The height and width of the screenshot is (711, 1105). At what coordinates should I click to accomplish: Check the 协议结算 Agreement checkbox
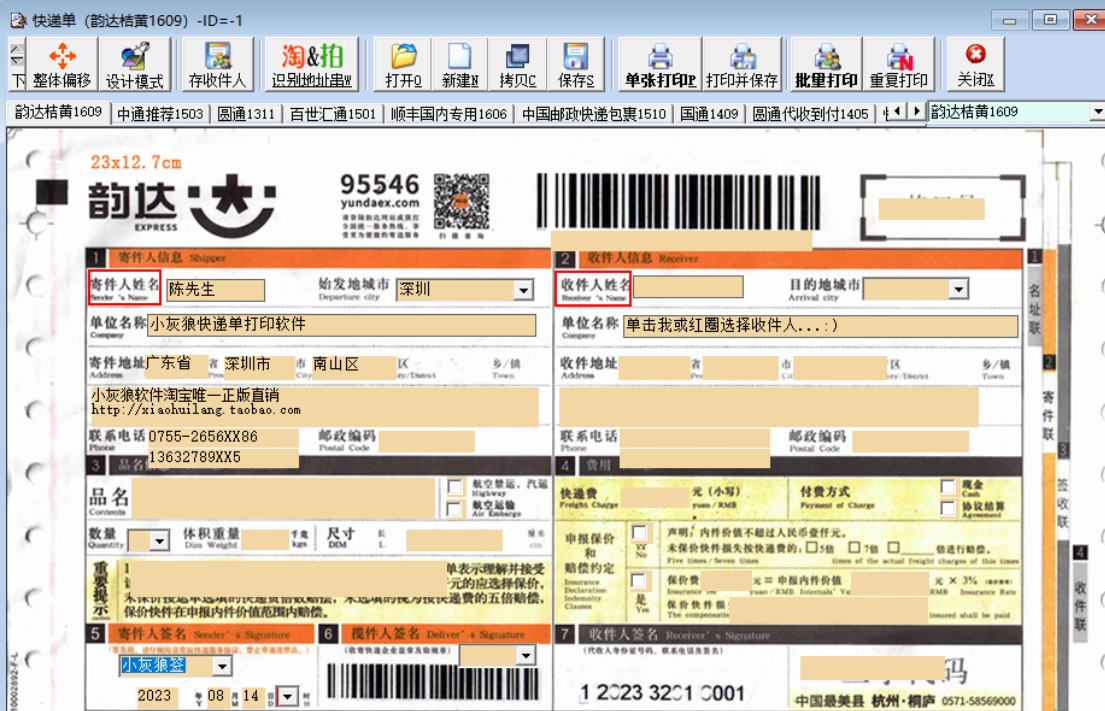(x=948, y=509)
